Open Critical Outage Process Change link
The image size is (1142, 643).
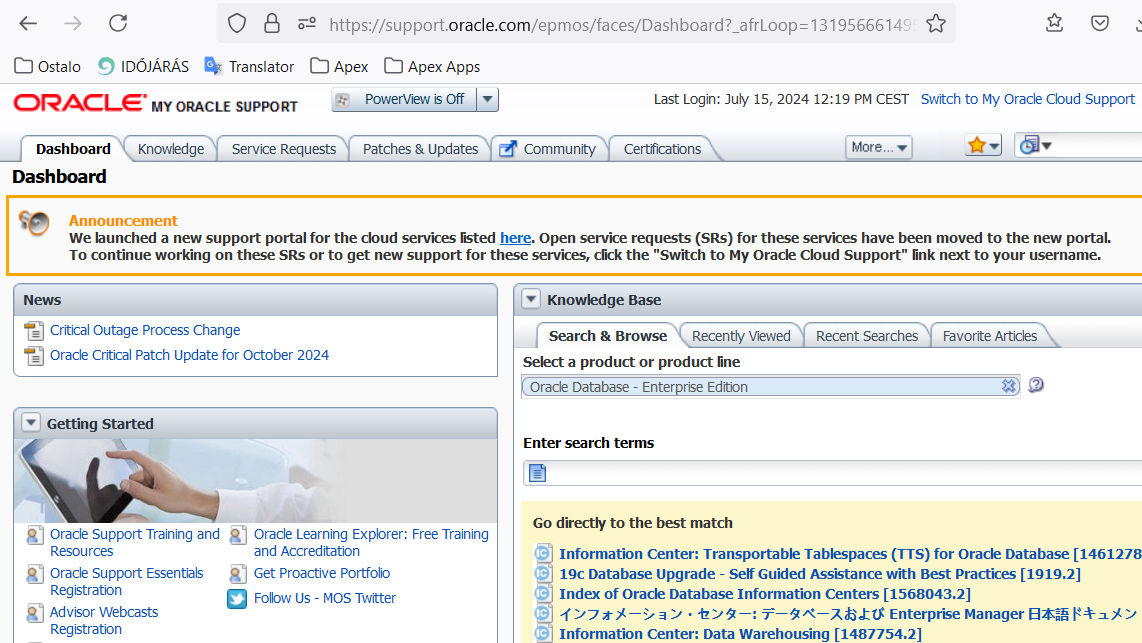click(x=145, y=330)
